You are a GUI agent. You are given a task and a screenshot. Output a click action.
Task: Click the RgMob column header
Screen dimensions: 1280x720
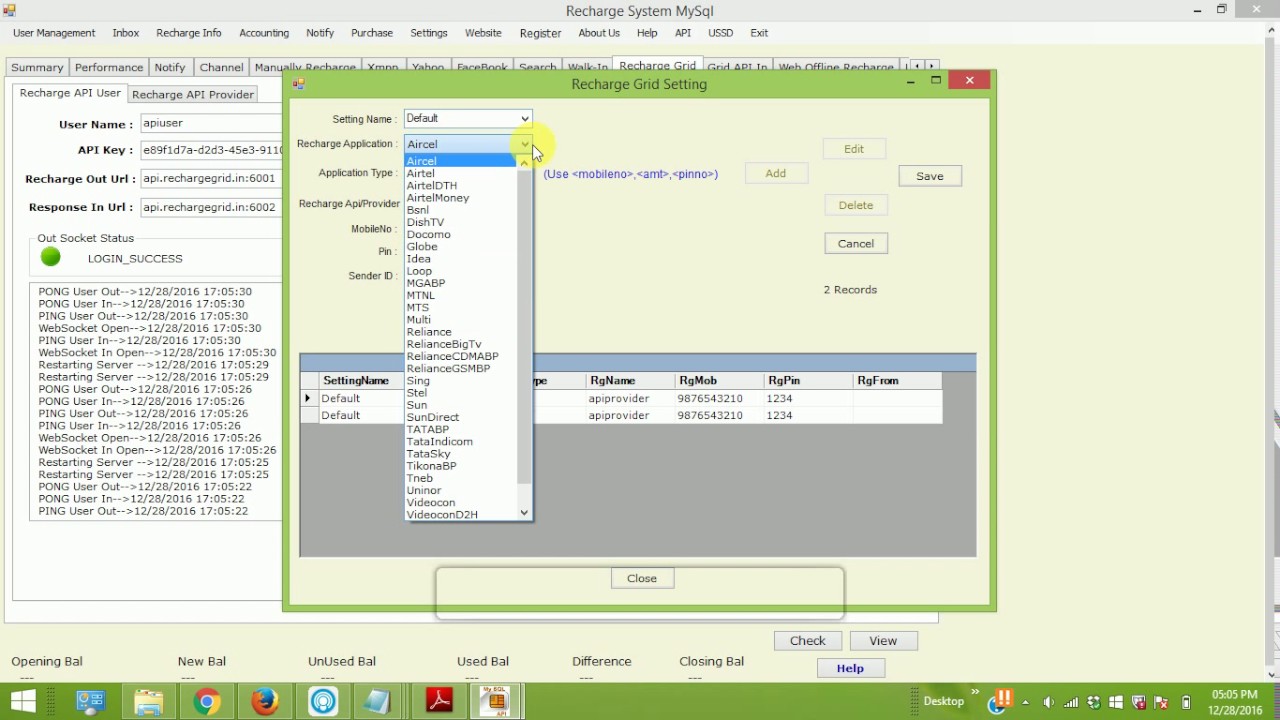pos(718,381)
